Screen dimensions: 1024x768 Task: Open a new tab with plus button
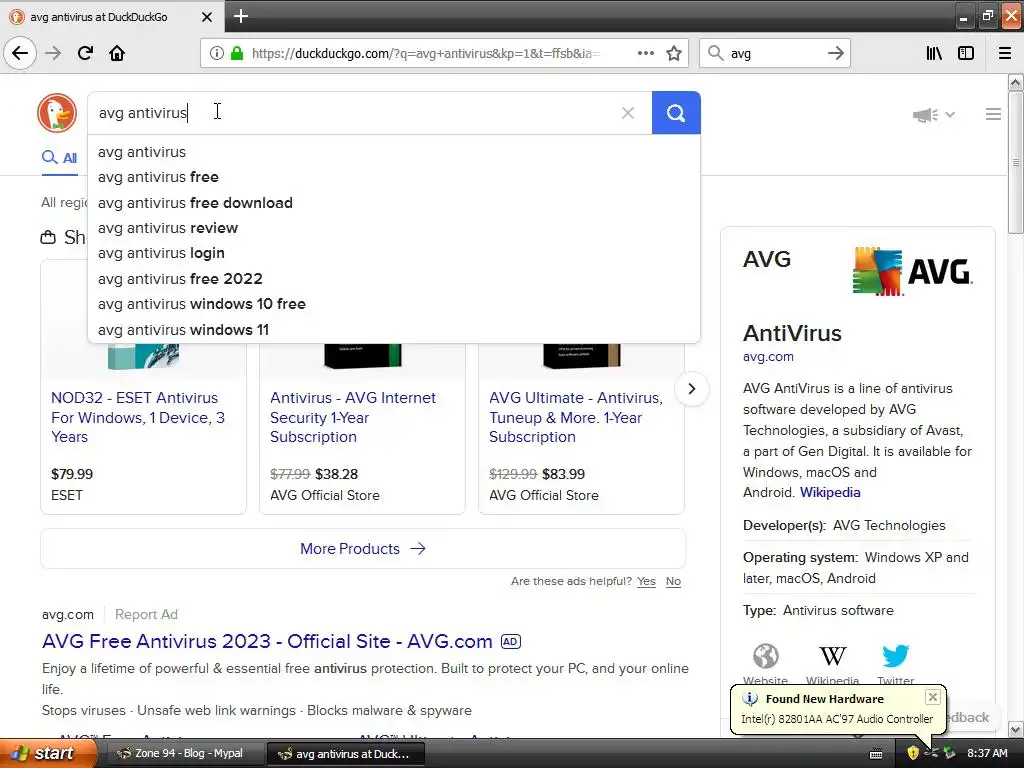(x=240, y=16)
